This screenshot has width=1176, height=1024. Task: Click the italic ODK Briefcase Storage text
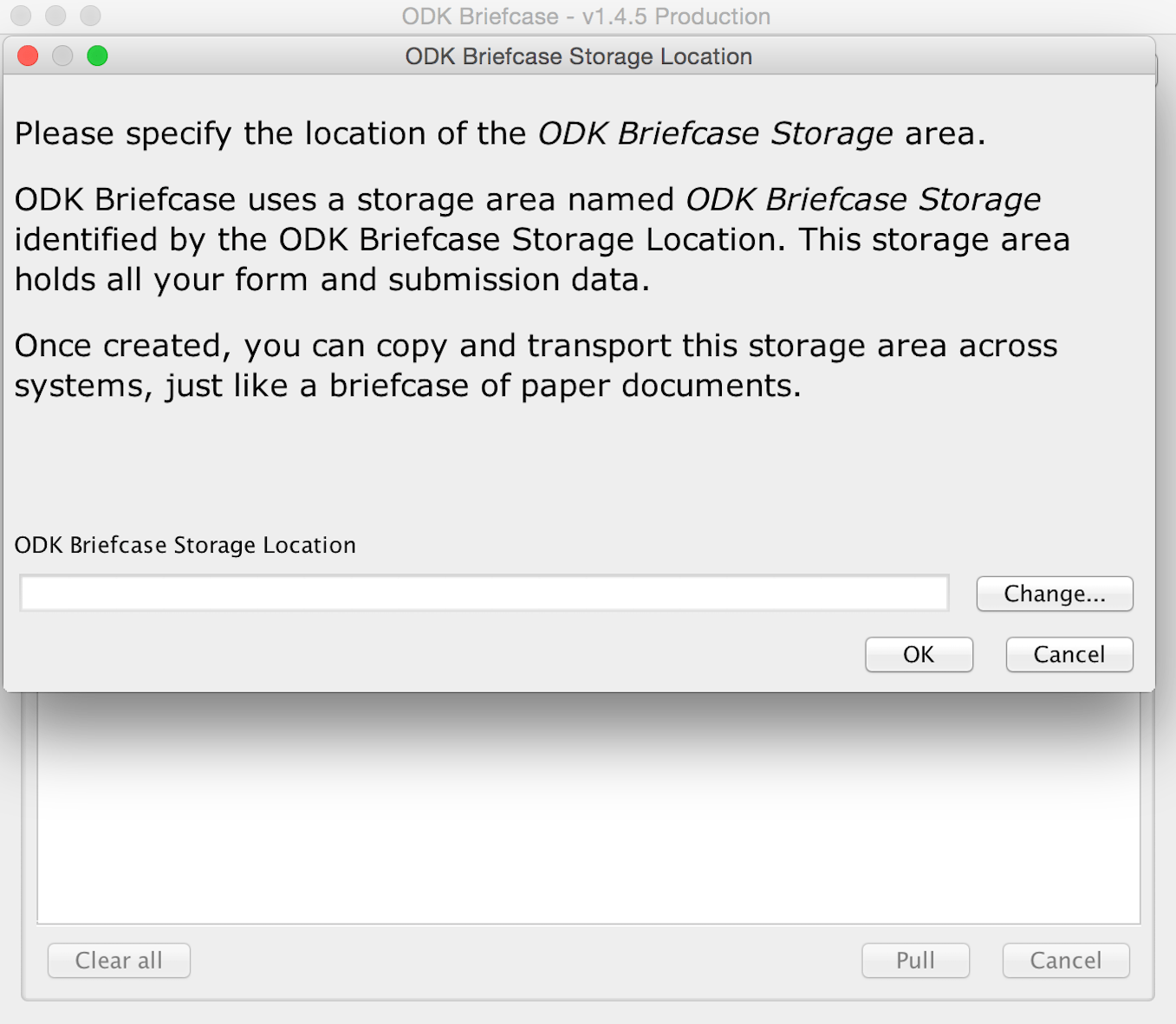point(713,133)
